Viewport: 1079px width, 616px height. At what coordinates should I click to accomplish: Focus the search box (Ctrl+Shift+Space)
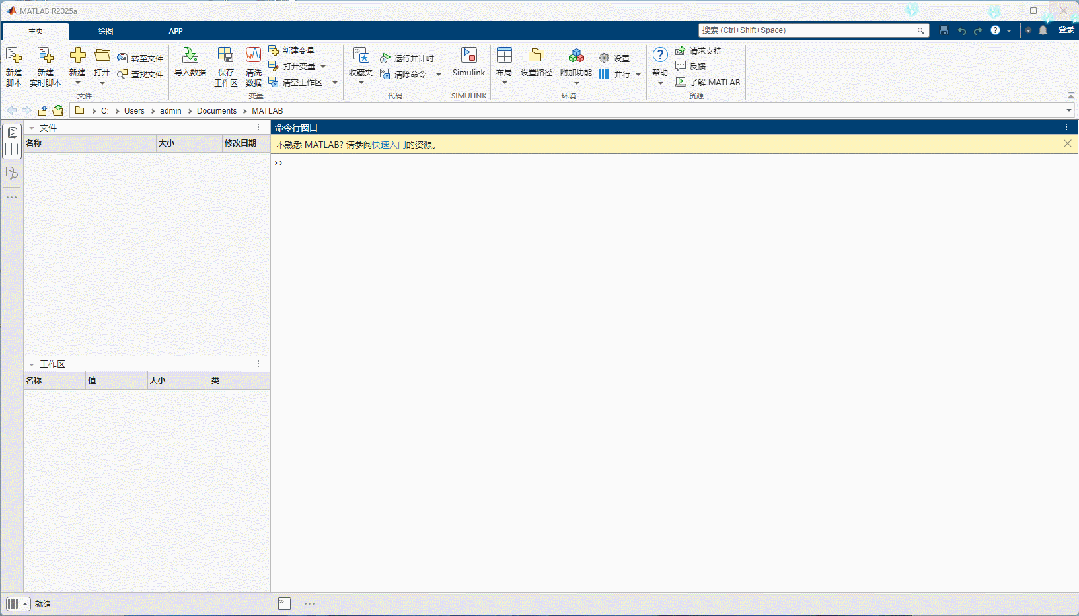coord(813,30)
